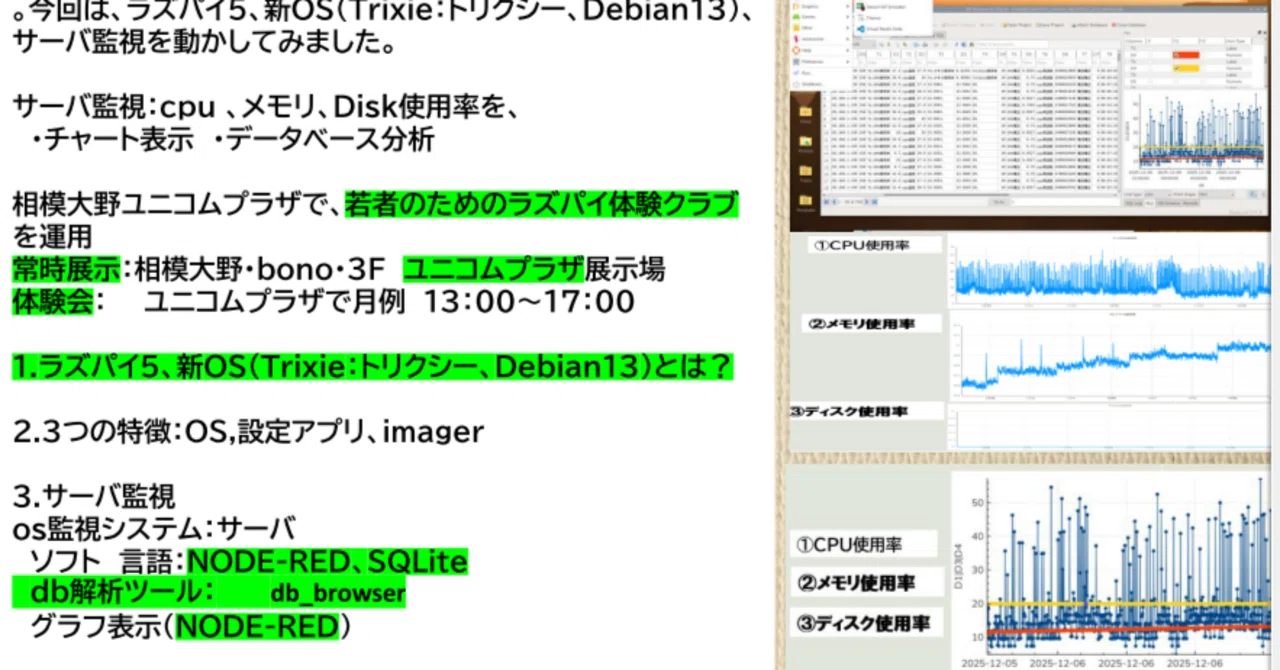Click the highlighted text 若者のためのラズパイ体験クラブ
Viewport: 1280px width, 670px height.
[541, 204]
